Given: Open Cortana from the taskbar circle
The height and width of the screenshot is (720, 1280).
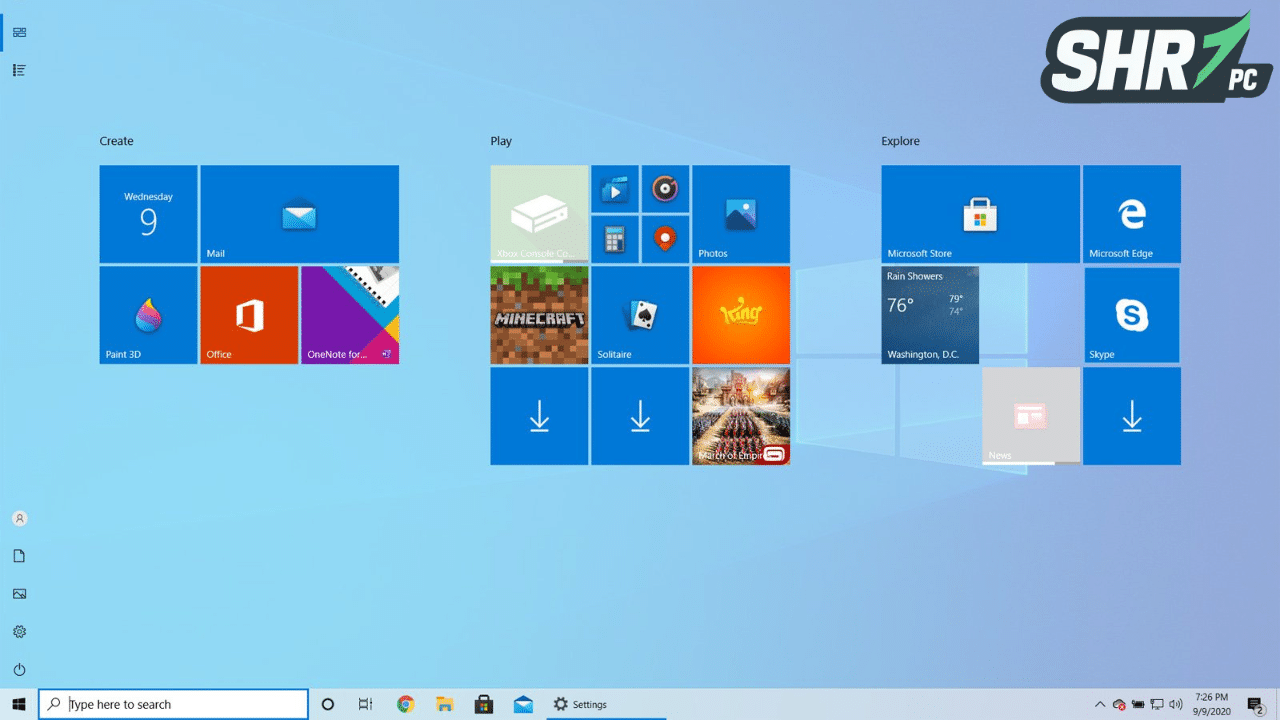Looking at the screenshot, I should point(328,704).
